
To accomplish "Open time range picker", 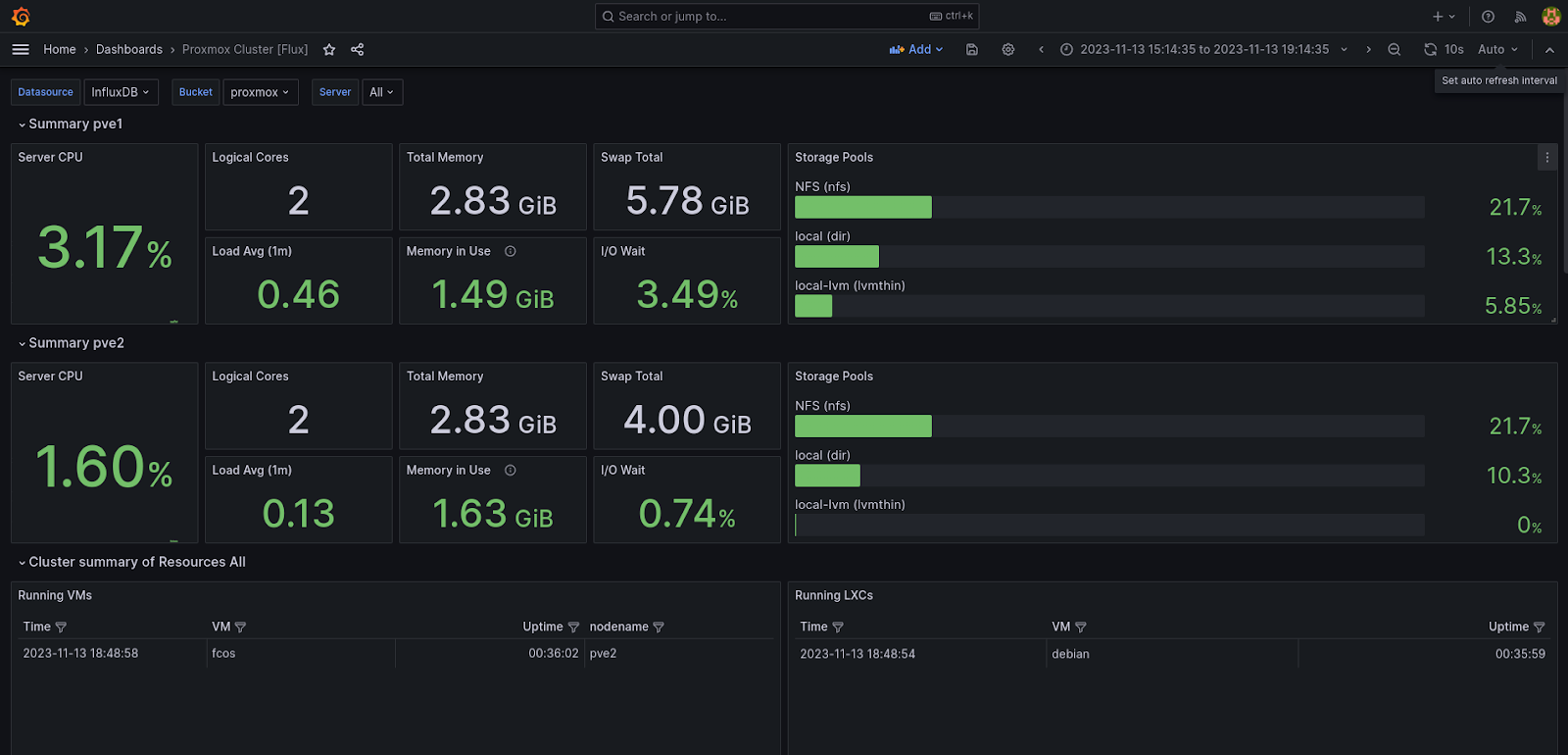I will (1203, 49).
